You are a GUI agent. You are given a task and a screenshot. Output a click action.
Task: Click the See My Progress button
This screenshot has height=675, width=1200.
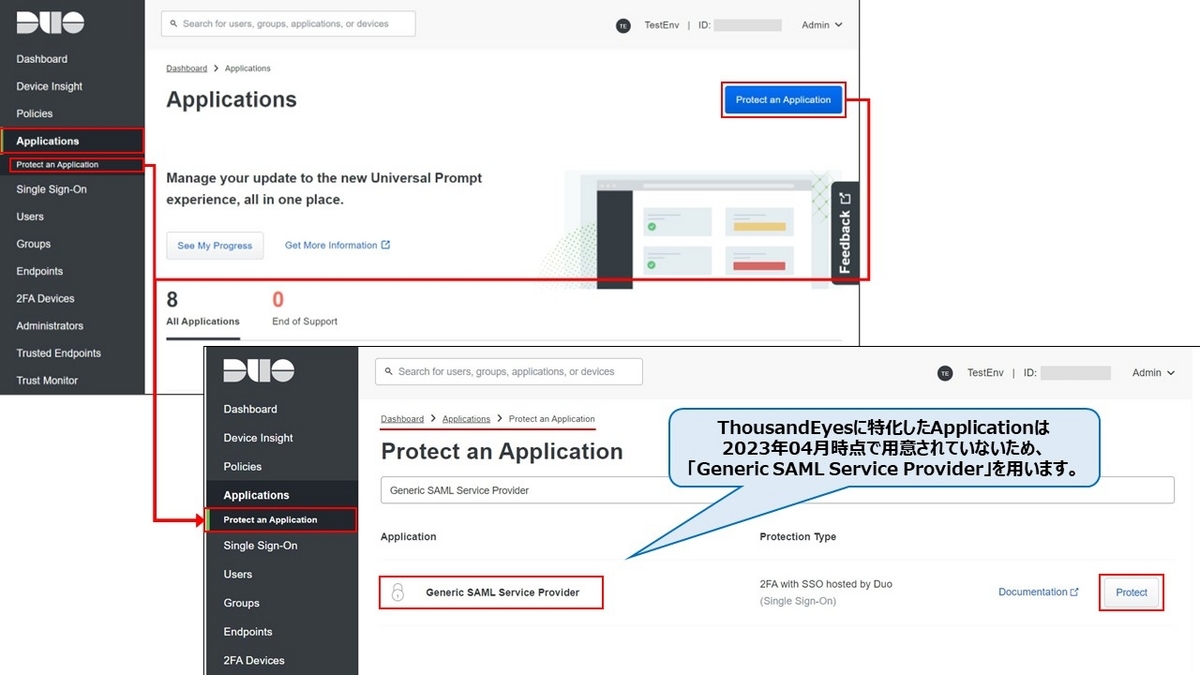click(x=215, y=245)
